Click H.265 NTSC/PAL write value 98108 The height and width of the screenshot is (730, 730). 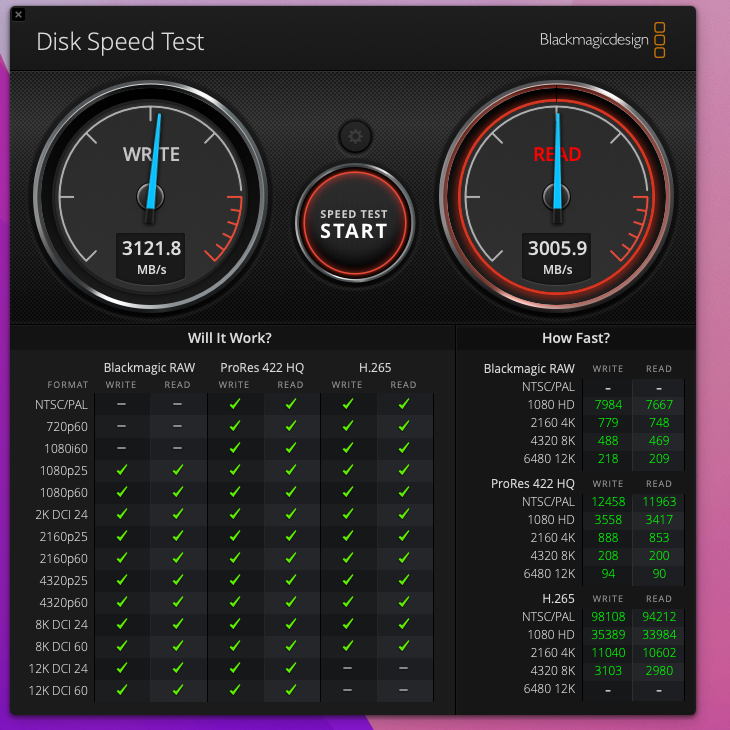tap(608, 617)
